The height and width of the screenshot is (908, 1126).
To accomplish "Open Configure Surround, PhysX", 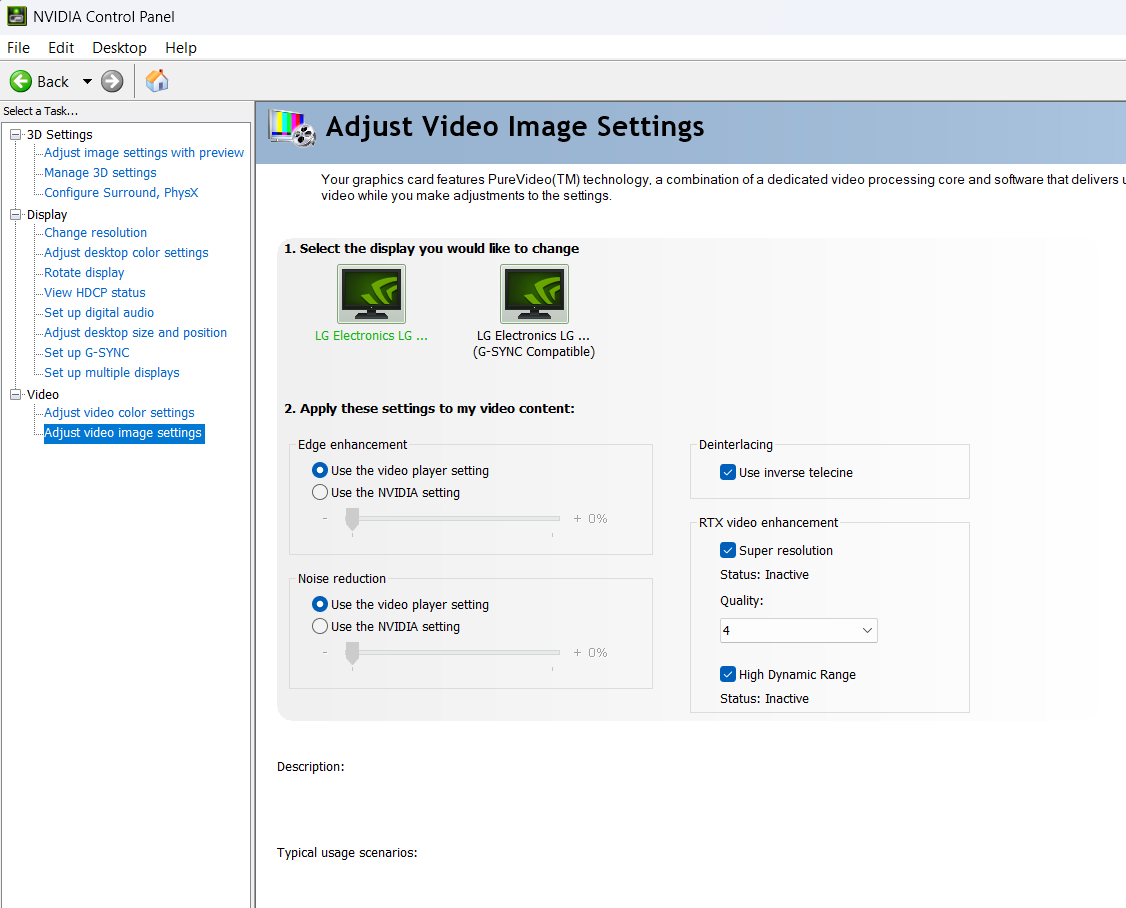I will coord(121,193).
